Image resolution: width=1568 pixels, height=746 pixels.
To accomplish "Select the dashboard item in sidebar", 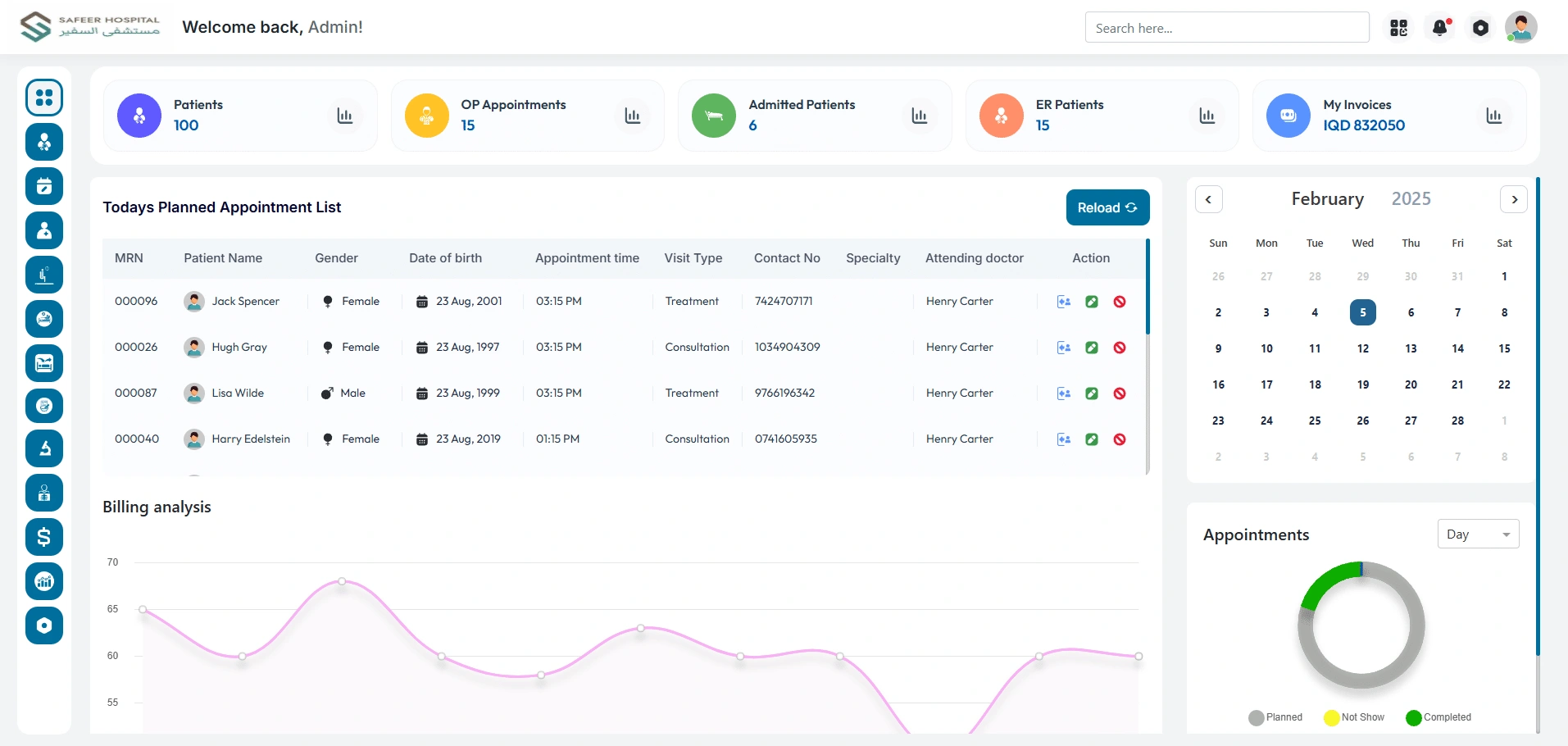I will 44,98.
